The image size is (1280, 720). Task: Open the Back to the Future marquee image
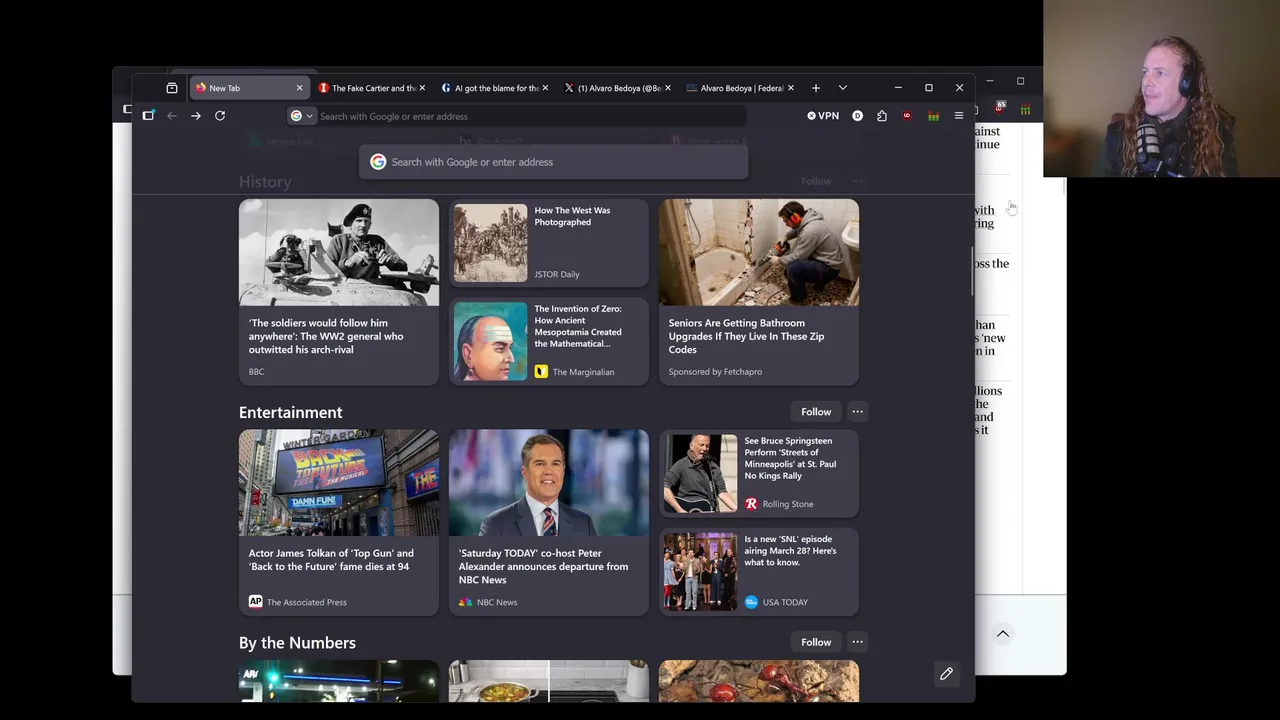click(338, 482)
